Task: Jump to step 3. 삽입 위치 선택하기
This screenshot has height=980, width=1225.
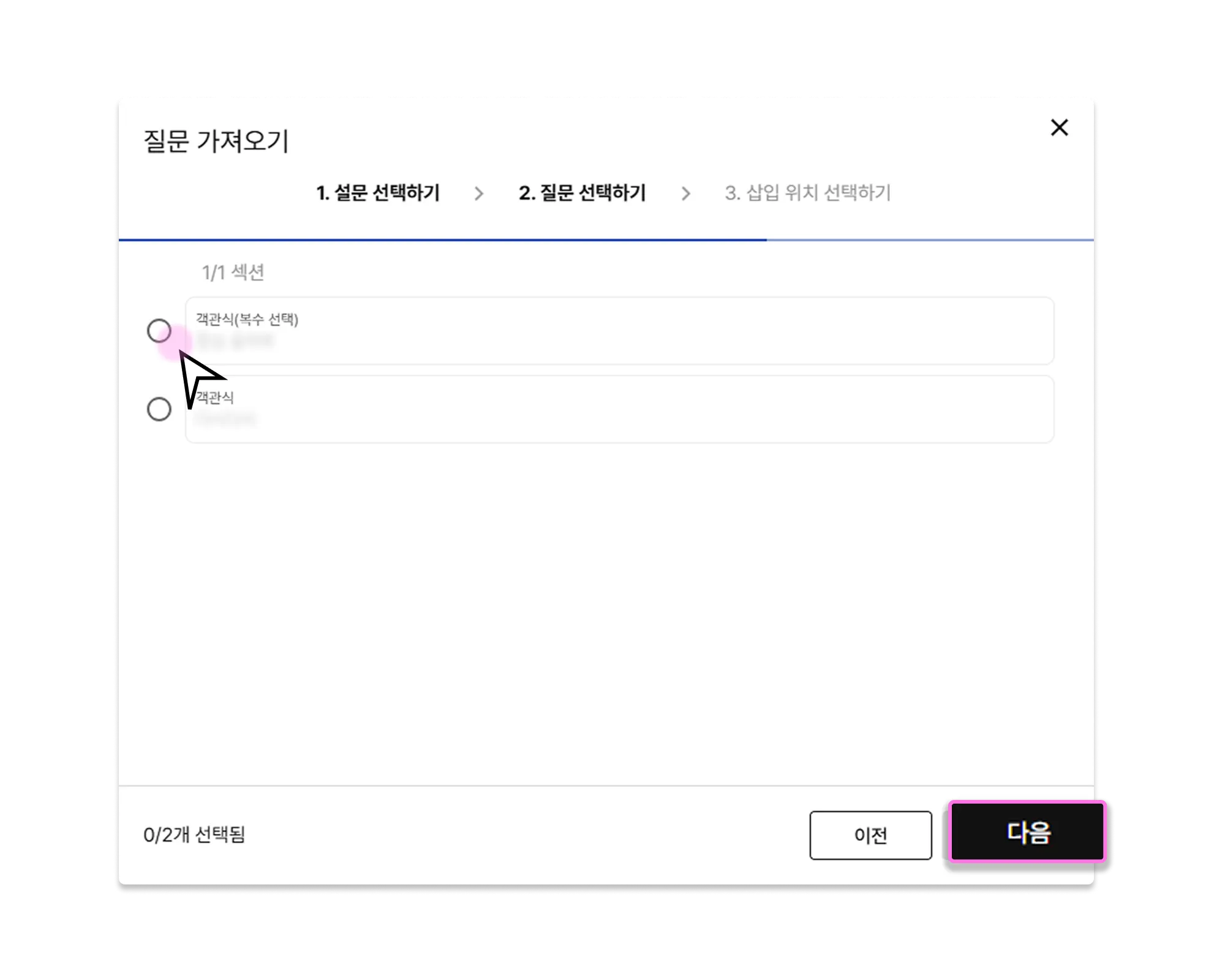Action: (807, 193)
